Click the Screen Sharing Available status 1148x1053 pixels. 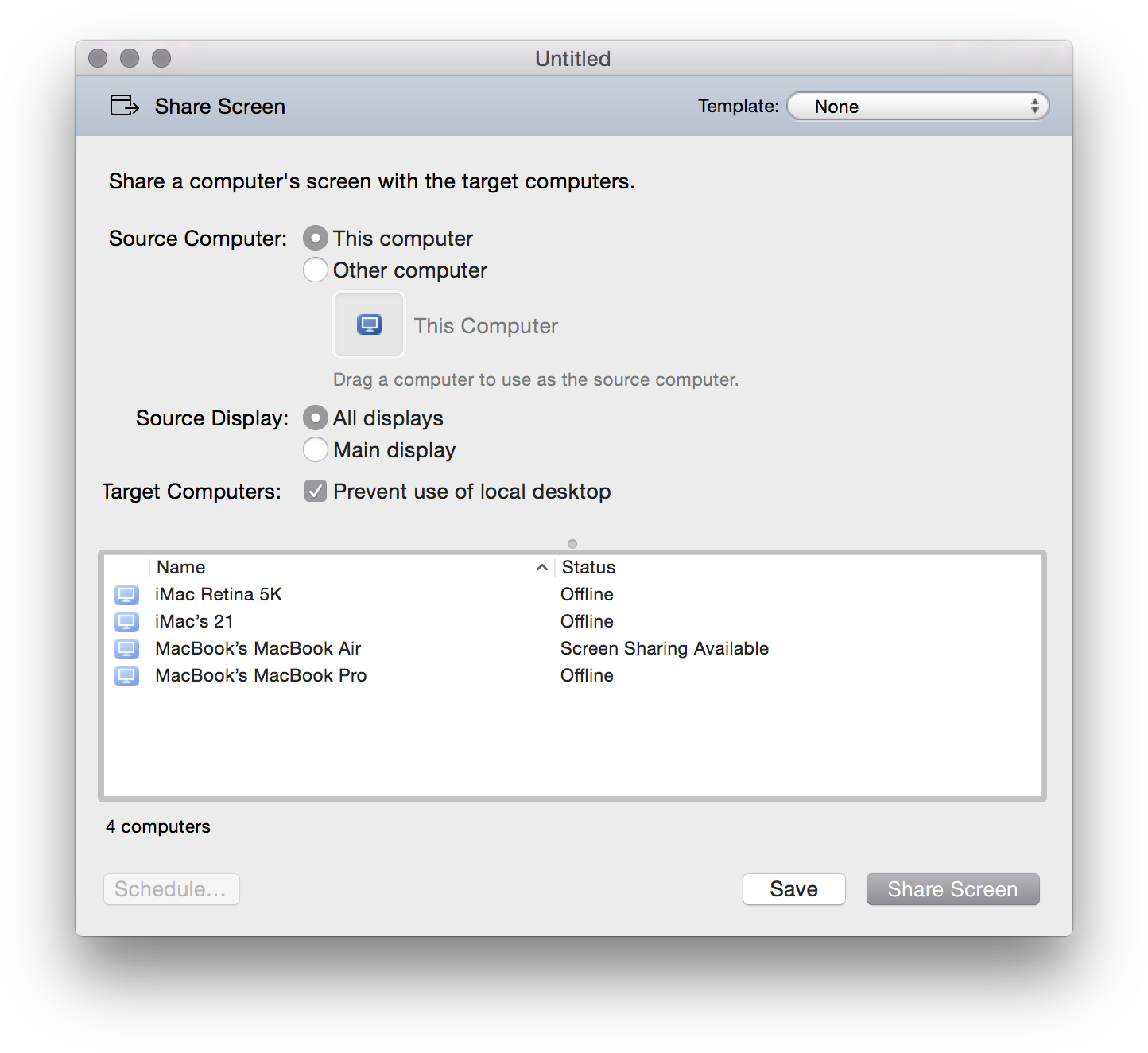pos(665,648)
